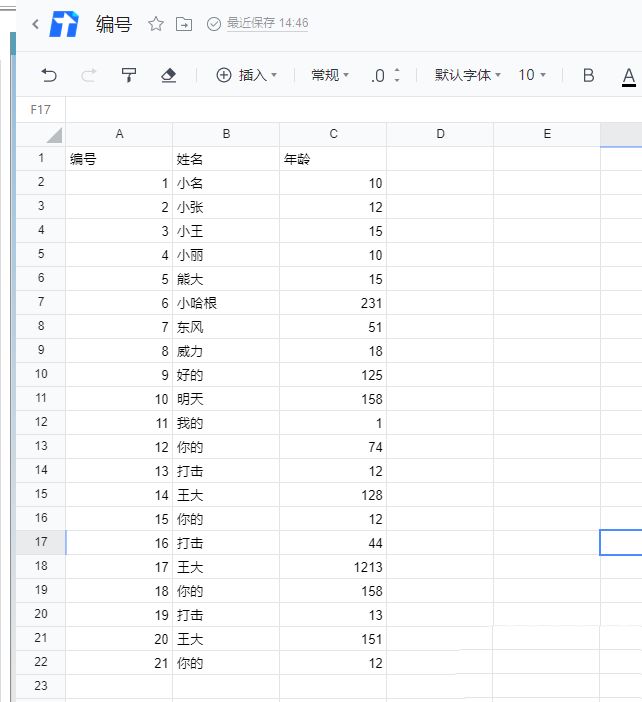Open the font size 10 dropdown
642x702 pixels.
532,75
